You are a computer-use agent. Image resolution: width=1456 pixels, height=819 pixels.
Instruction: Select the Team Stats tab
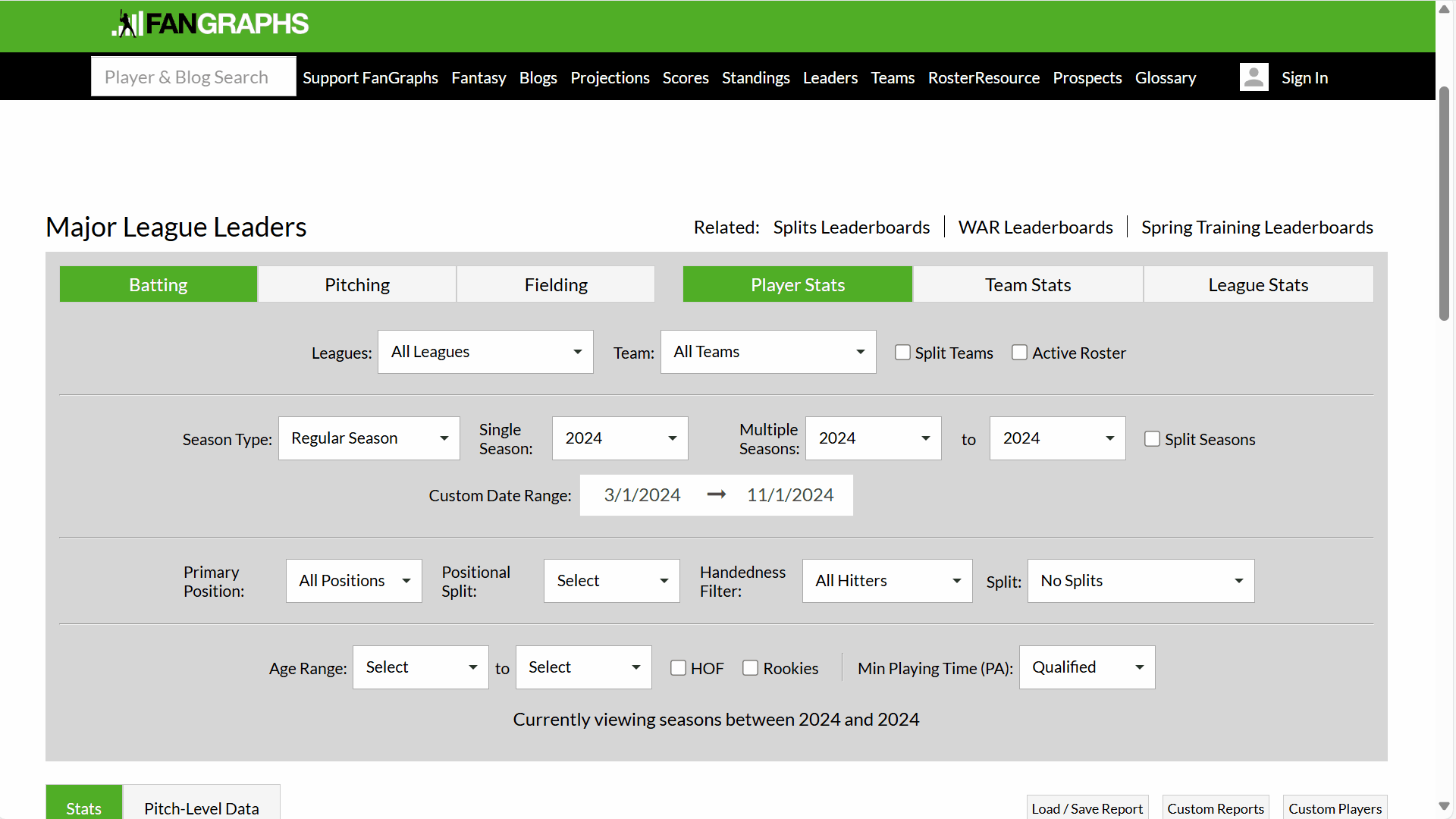pos(1028,285)
